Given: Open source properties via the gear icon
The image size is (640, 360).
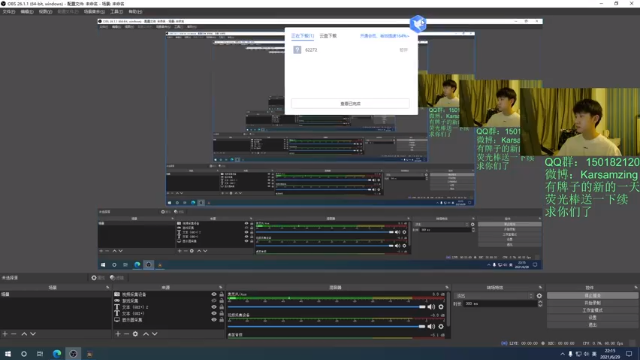Looking at the screenshot, I should pyautogui.click(x=136, y=334).
